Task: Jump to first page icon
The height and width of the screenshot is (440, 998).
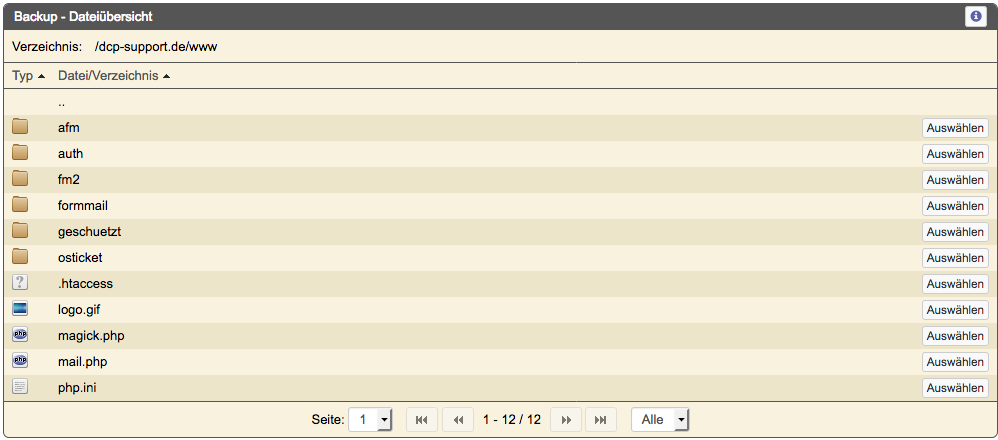Action: [421, 420]
